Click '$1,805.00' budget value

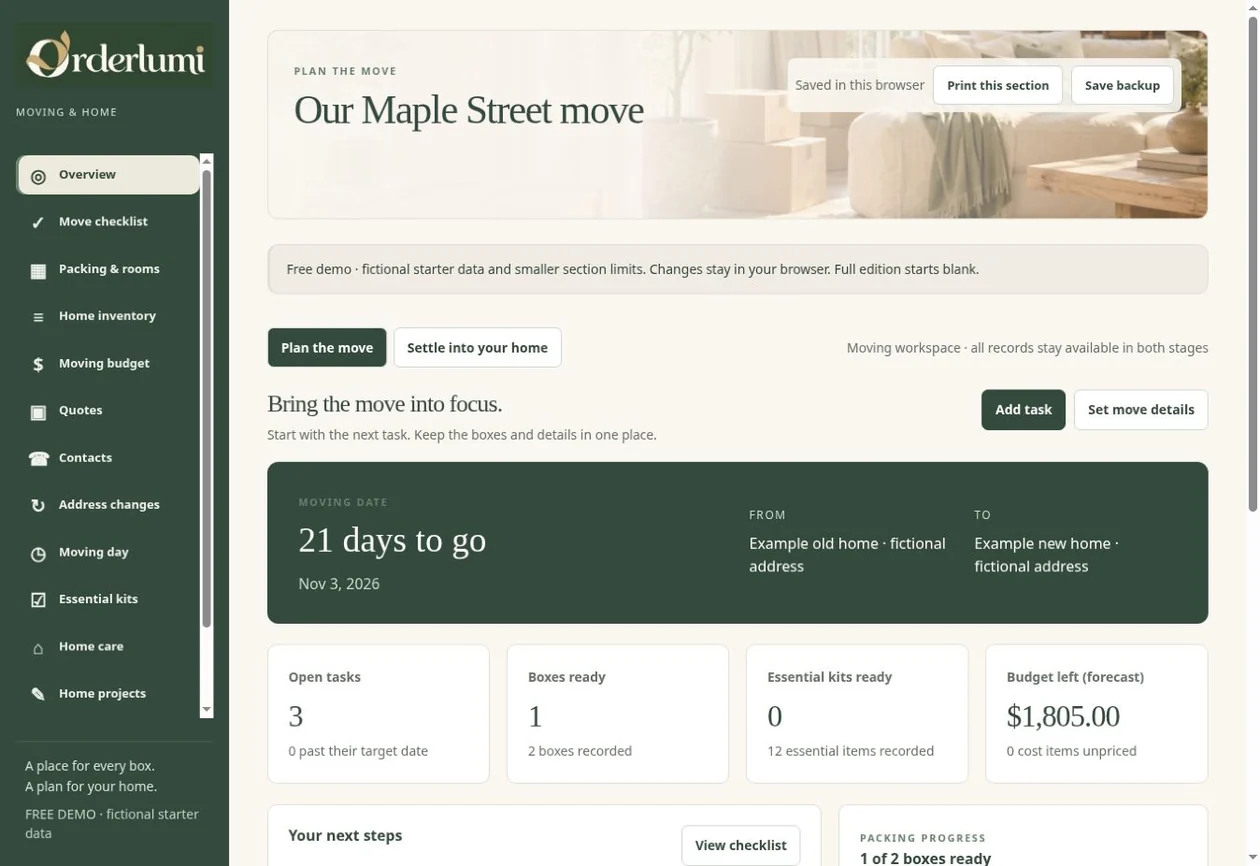(1063, 717)
